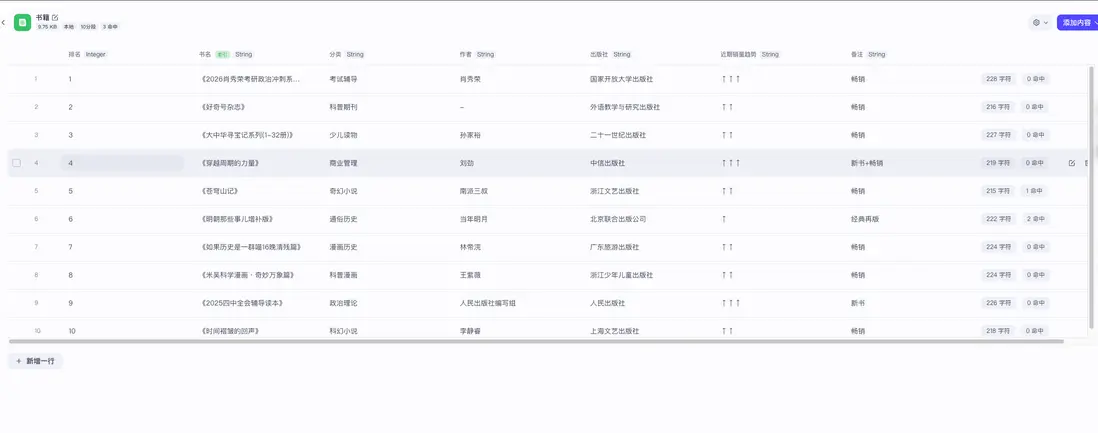Image resolution: width=1098 pixels, height=433 pixels.
Task: Click author cell 李静睿
Action: 470,331
